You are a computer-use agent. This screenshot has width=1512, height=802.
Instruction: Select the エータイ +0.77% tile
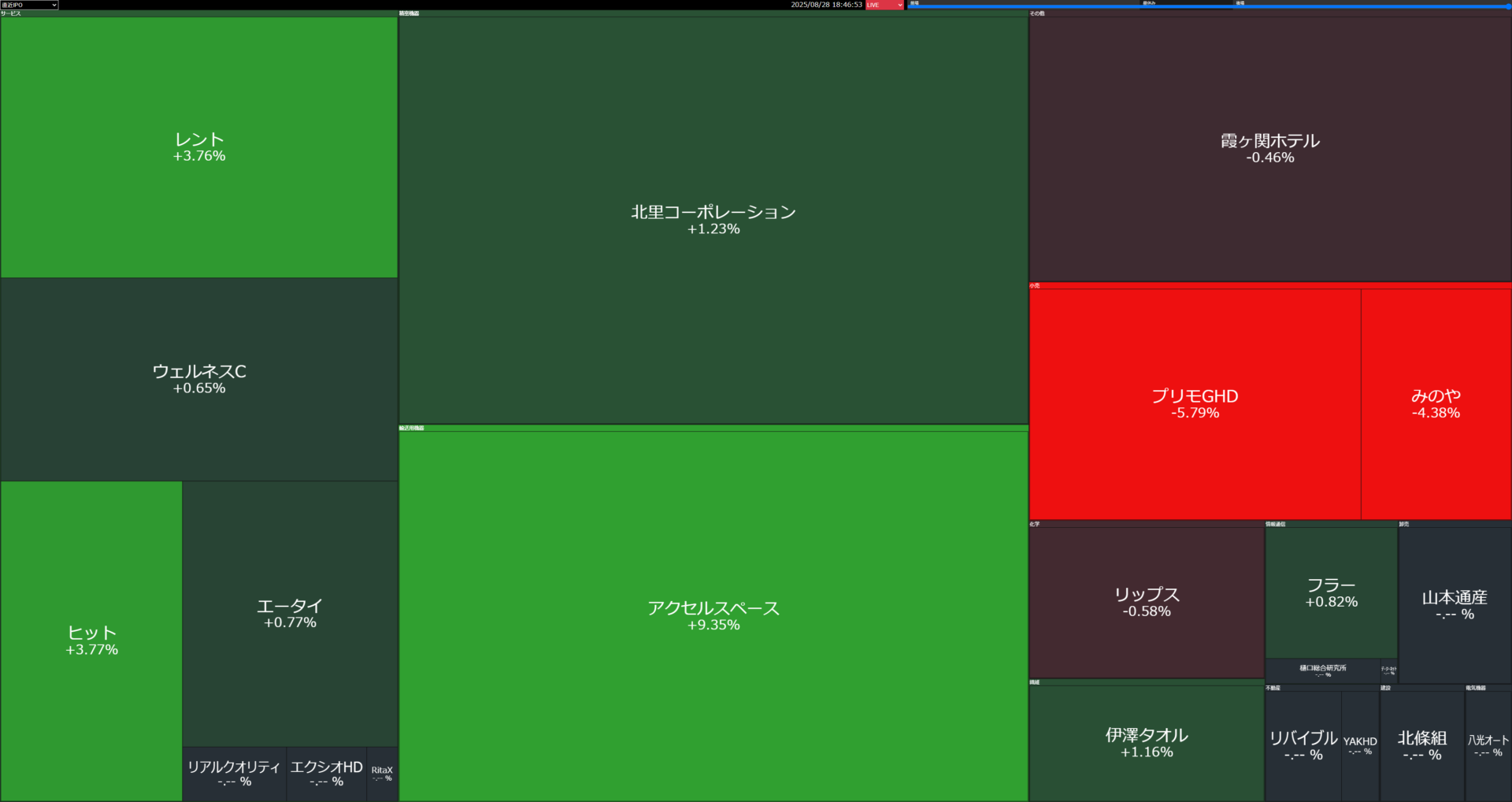click(290, 614)
